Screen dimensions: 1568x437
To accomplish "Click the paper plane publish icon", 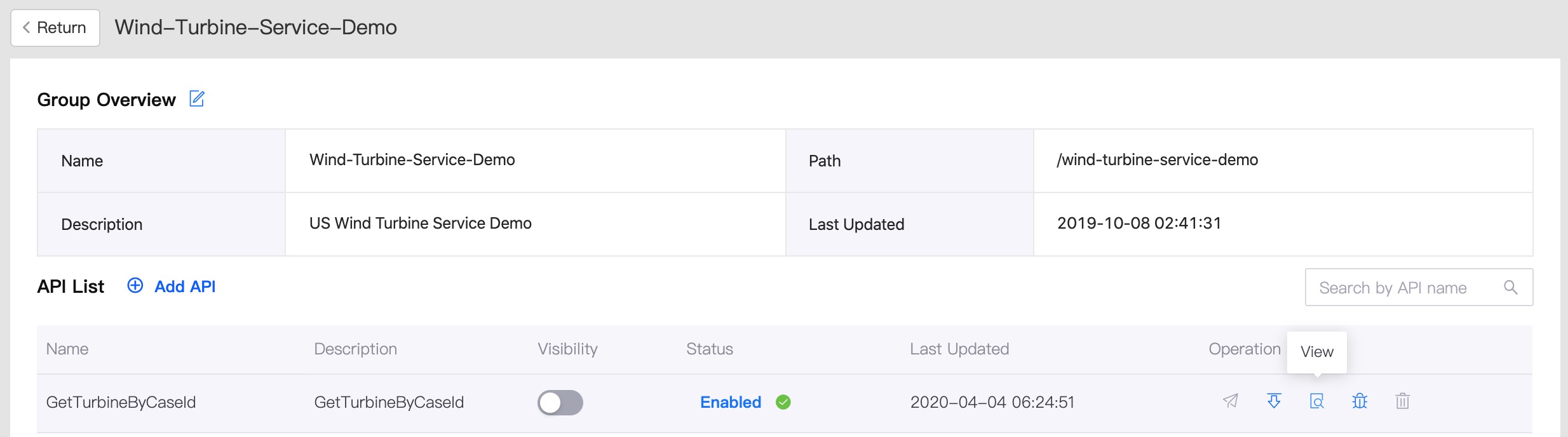I will point(1231,401).
